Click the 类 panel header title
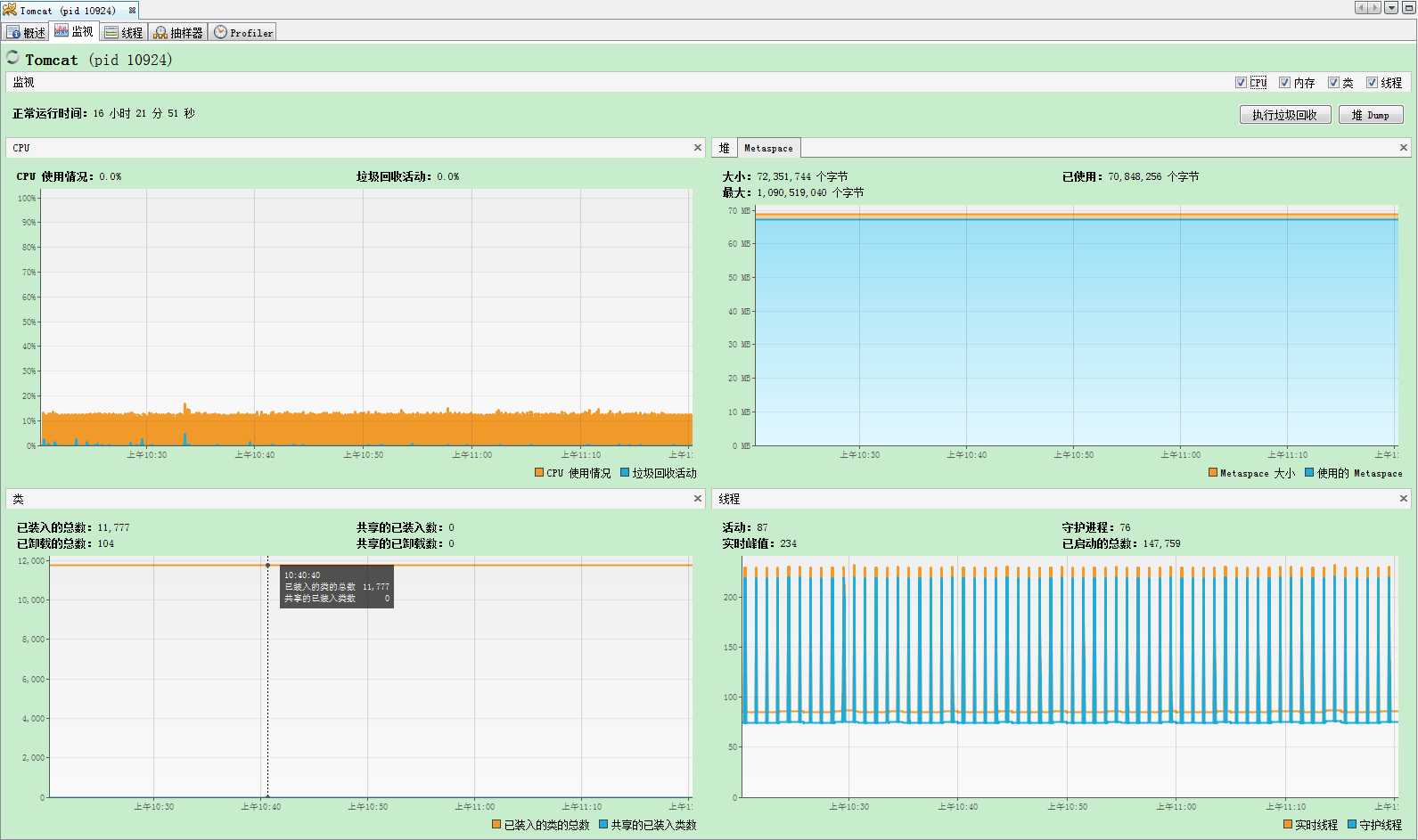This screenshot has height=840, width=1418. point(18,499)
